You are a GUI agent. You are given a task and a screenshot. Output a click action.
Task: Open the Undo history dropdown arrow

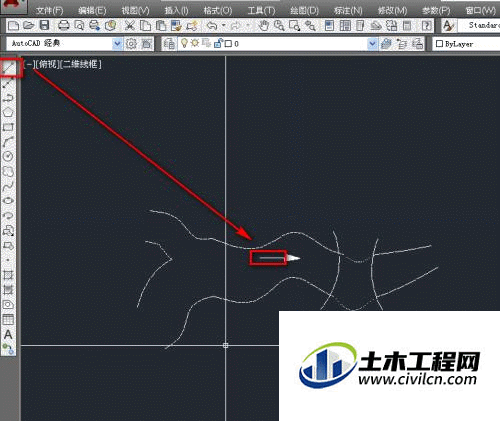click(x=223, y=26)
